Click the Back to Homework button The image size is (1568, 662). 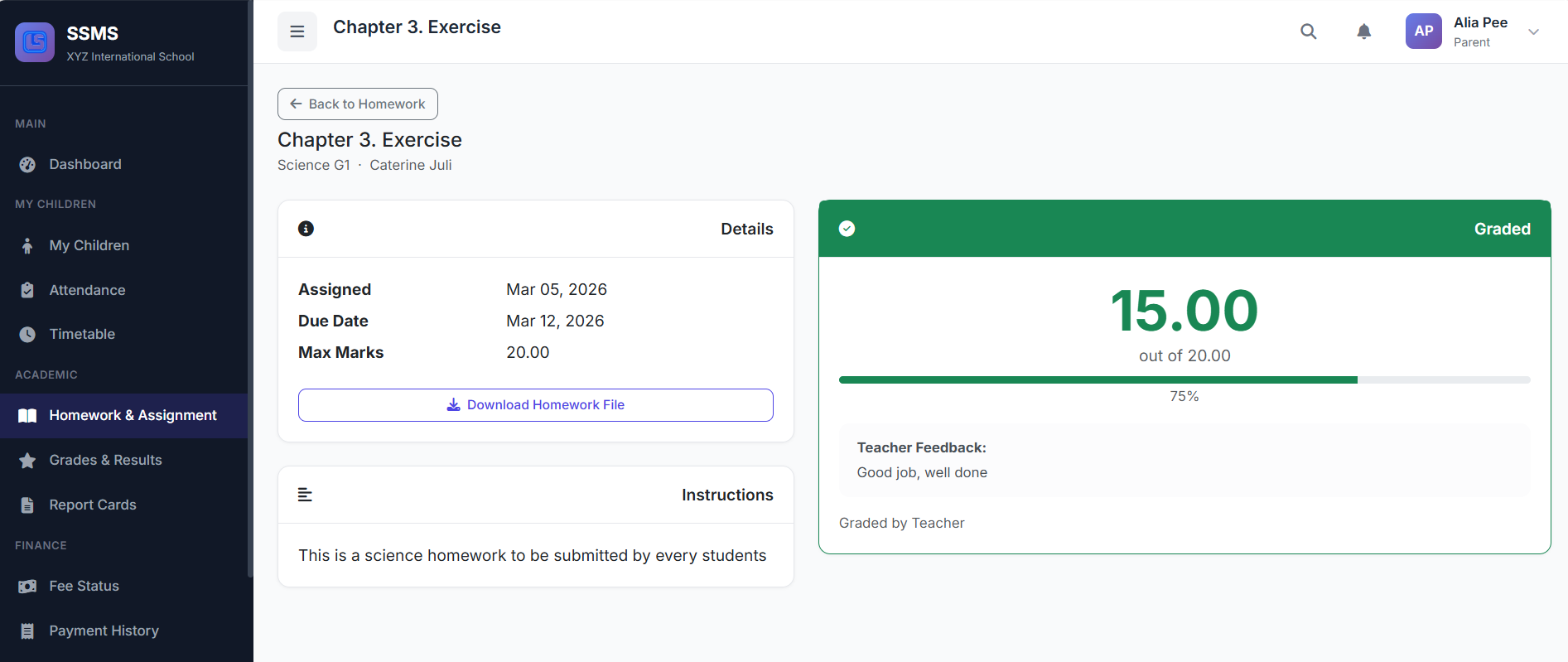(x=358, y=104)
